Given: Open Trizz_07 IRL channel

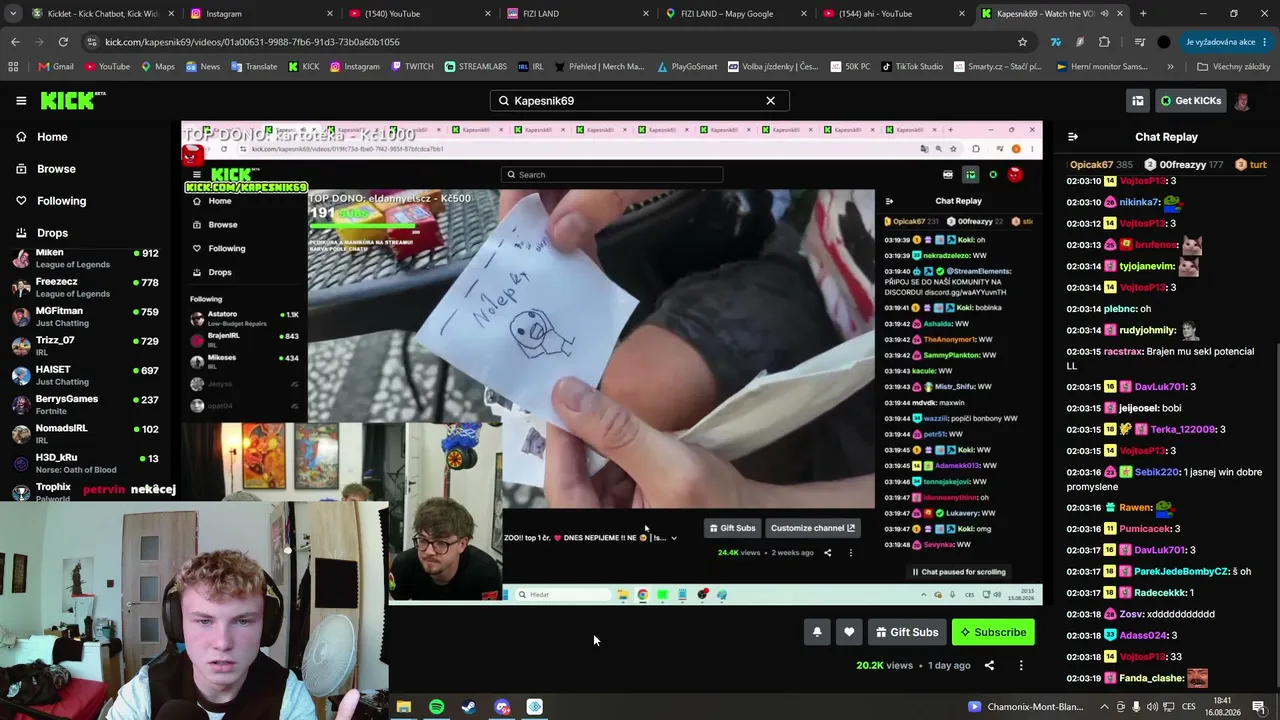Looking at the screenshot, I should click(86, 345).
